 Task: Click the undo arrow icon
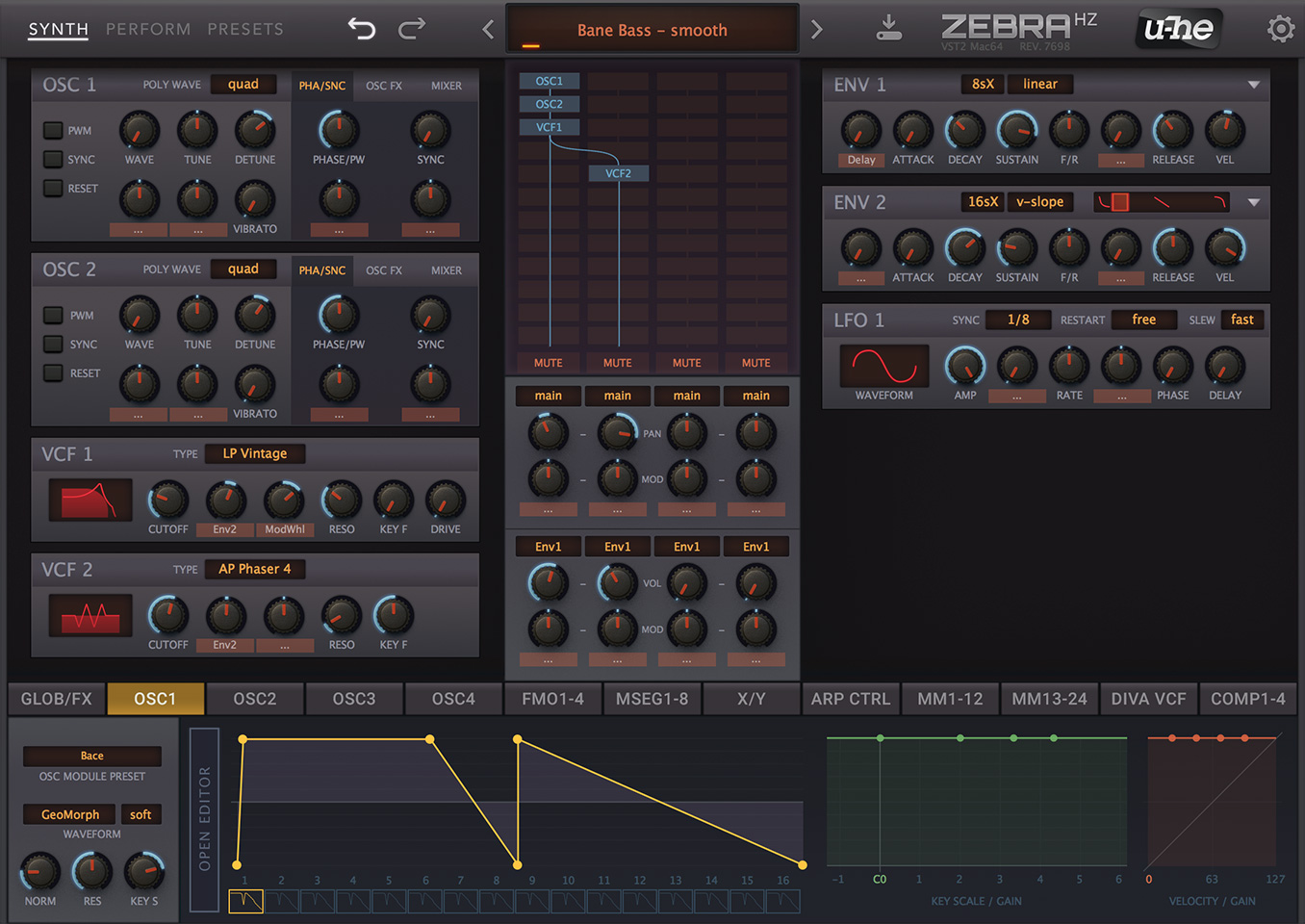(362, 29)
